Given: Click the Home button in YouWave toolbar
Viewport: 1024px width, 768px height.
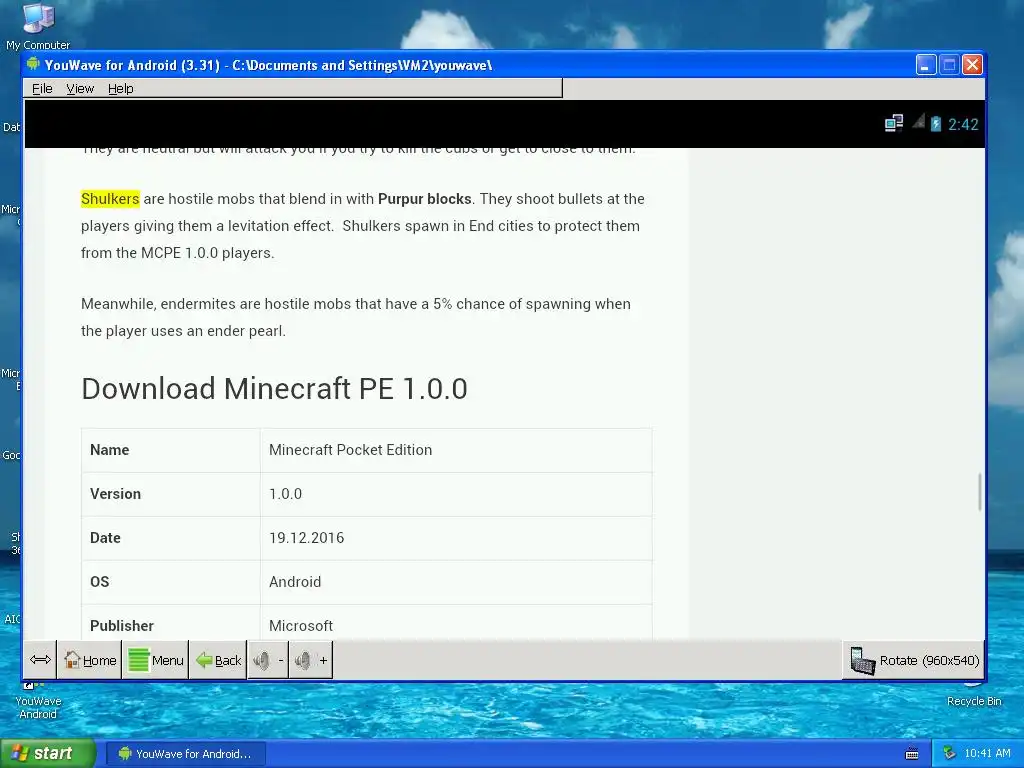Looking at the screenshot, I should click(x=89, y=660).
